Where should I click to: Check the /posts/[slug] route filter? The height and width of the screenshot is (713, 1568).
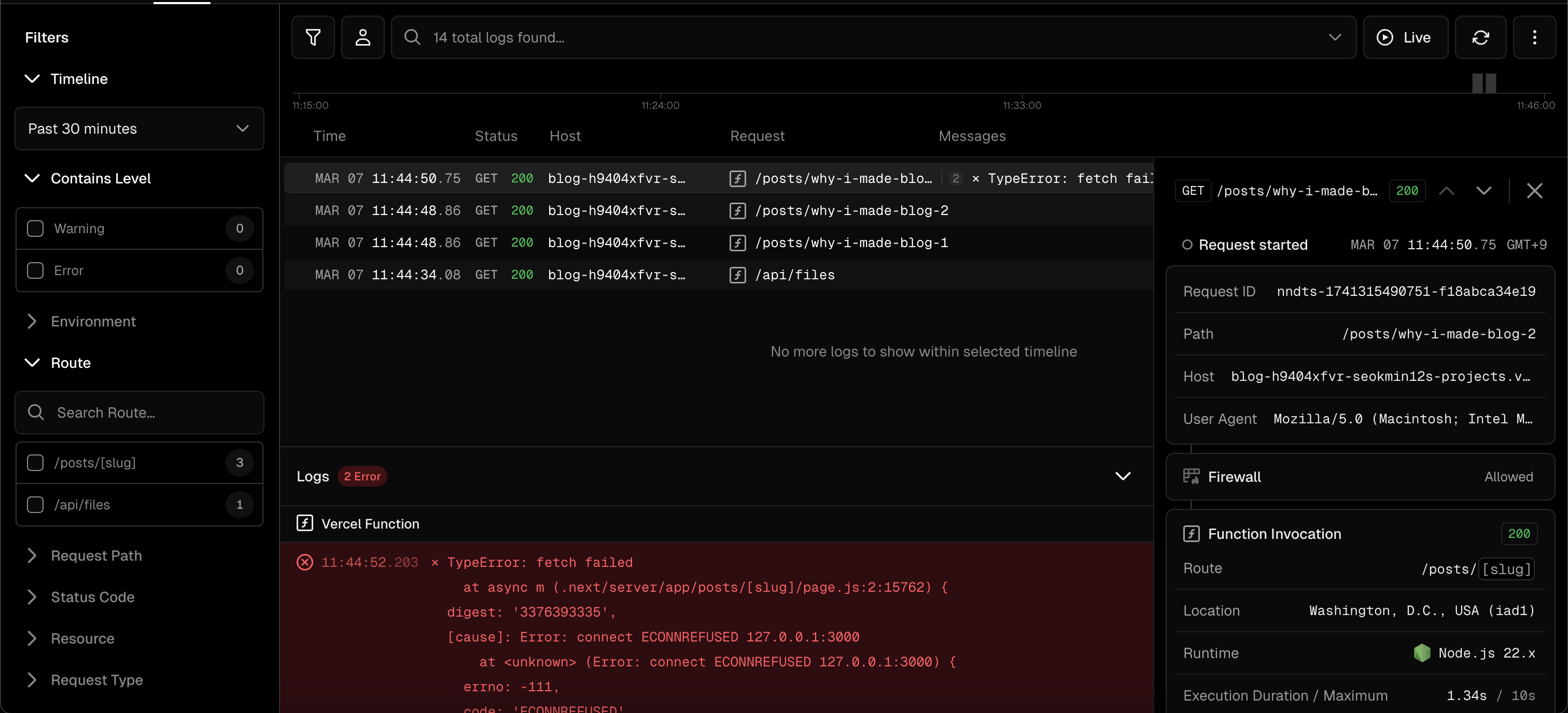tap(35, 462)
